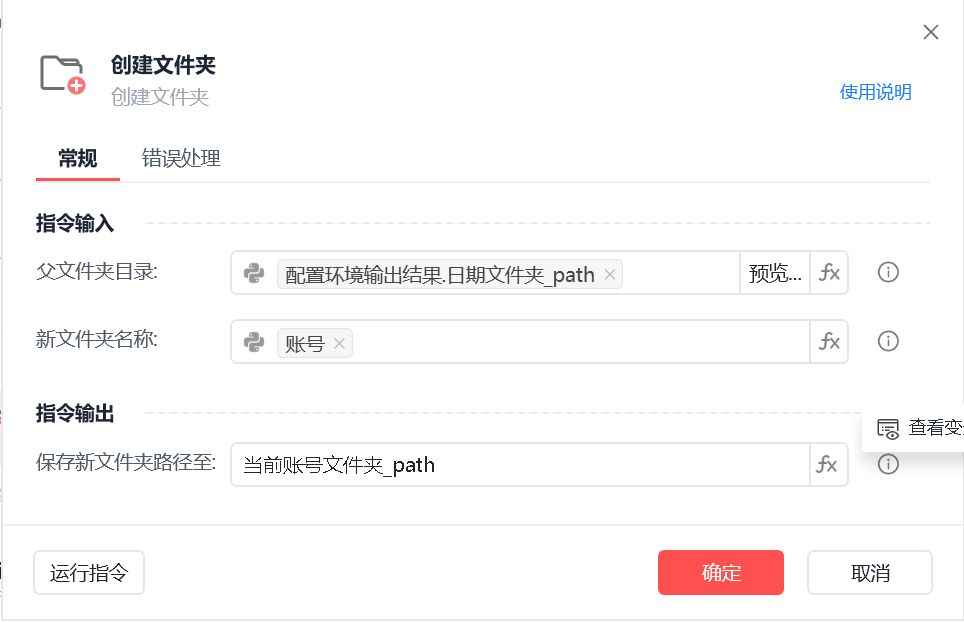
Task: Click the 当前账号文件夹_path input field
Action: (520, 465)
